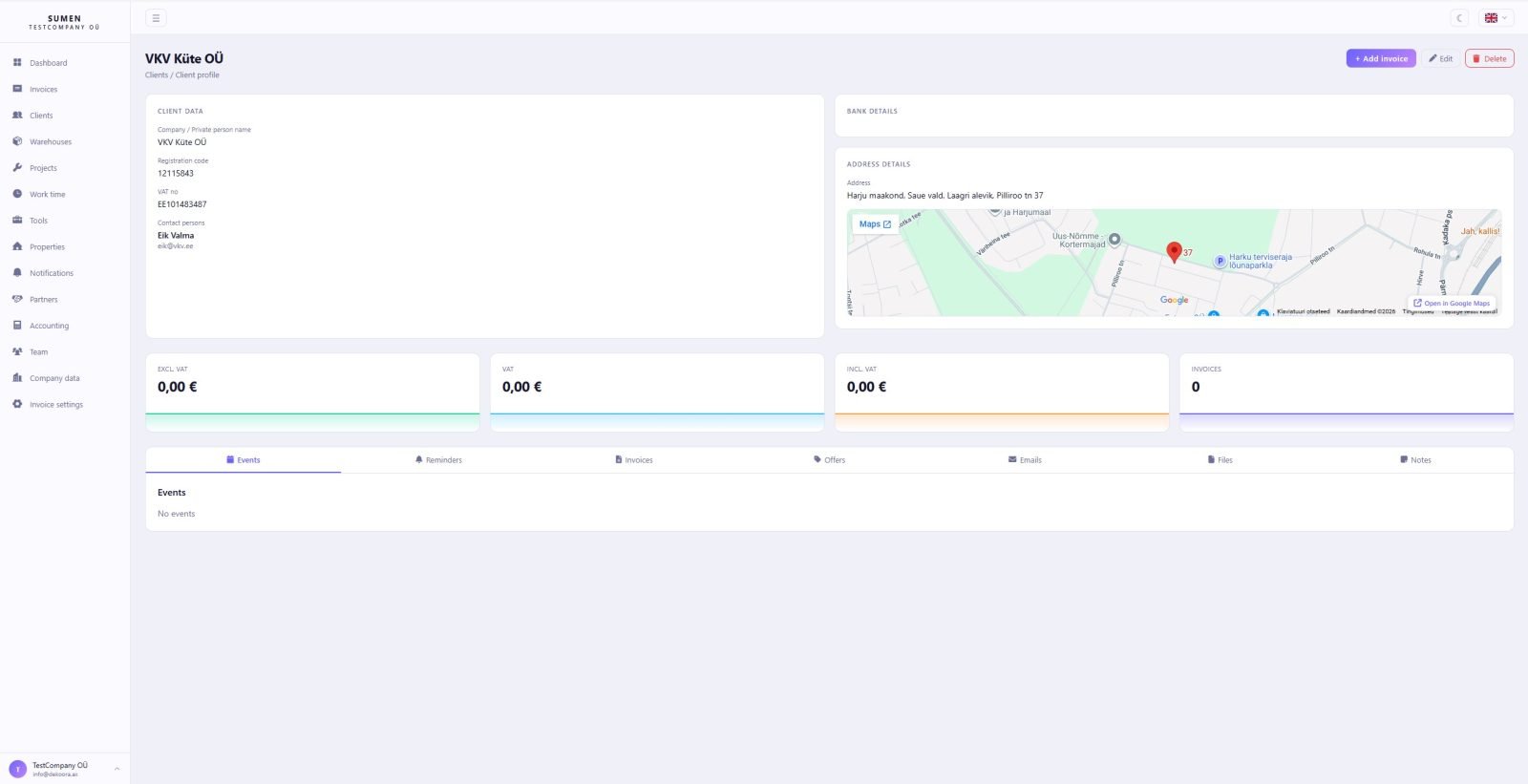Go to Tools toolbox icon
1528x784 pixels.
point(17,221)
